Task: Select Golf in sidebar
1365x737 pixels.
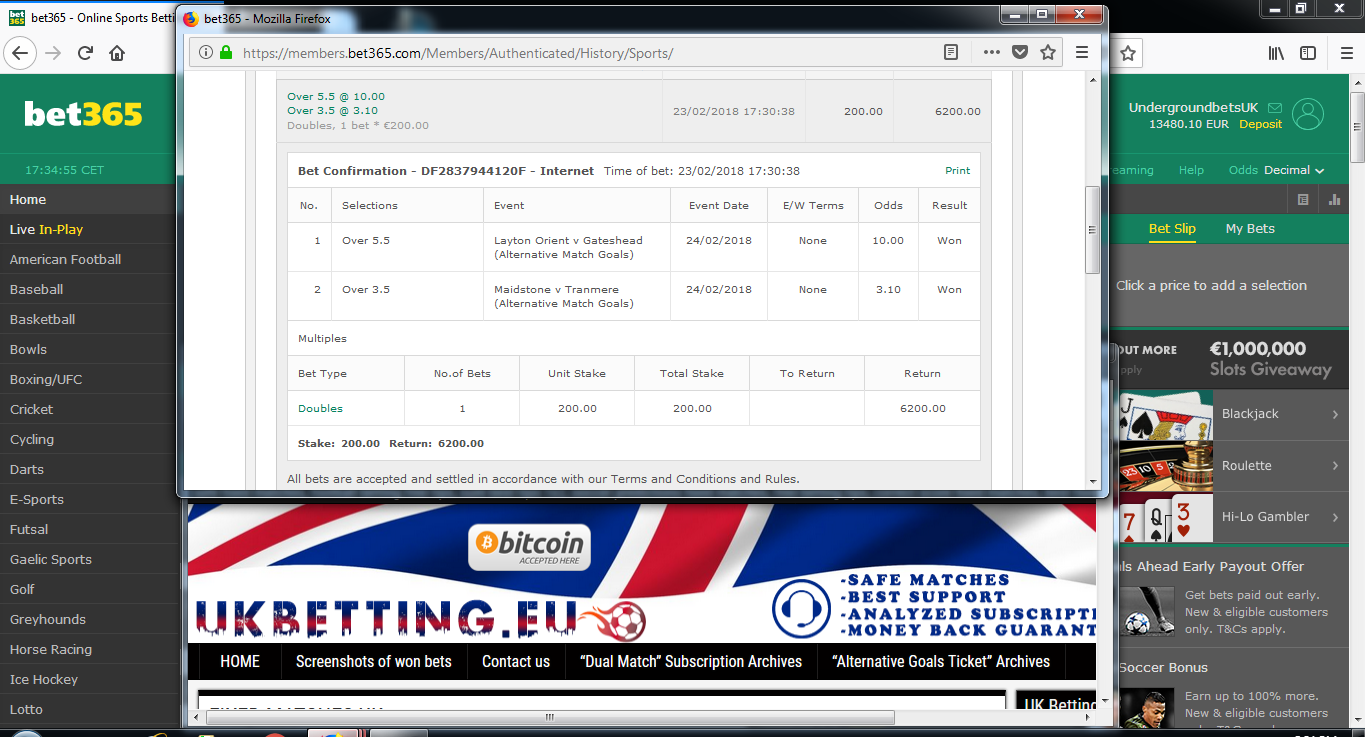Action: pos(90,589)
